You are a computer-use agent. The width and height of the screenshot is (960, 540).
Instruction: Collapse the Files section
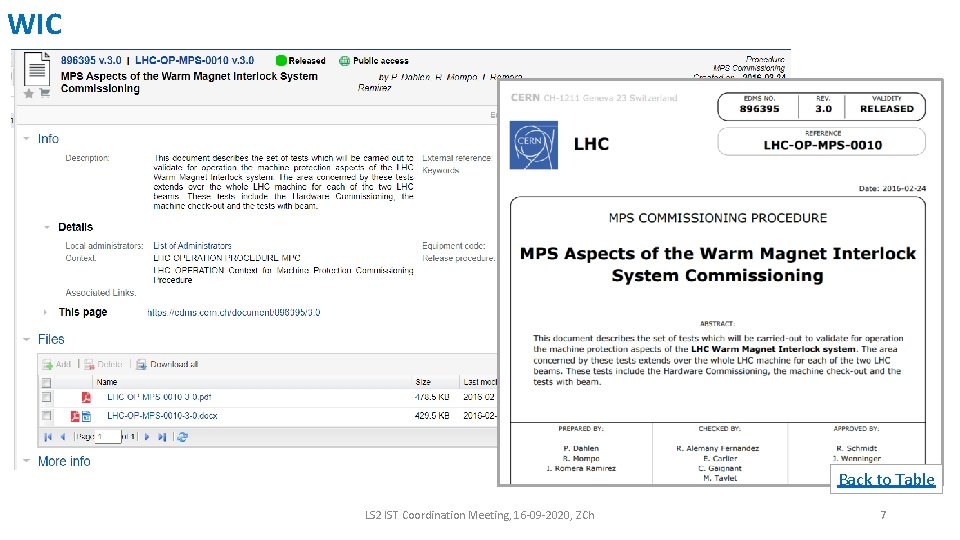[x=26, y=339]
